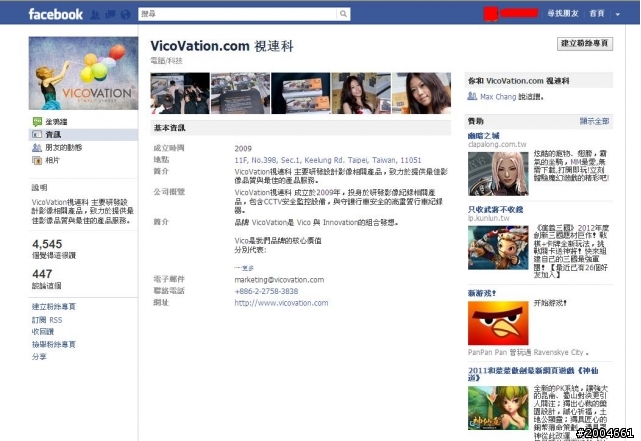Click the lp.kunlun.tw ad image
This screenshot has height=441, width=641.
point(498,248)
